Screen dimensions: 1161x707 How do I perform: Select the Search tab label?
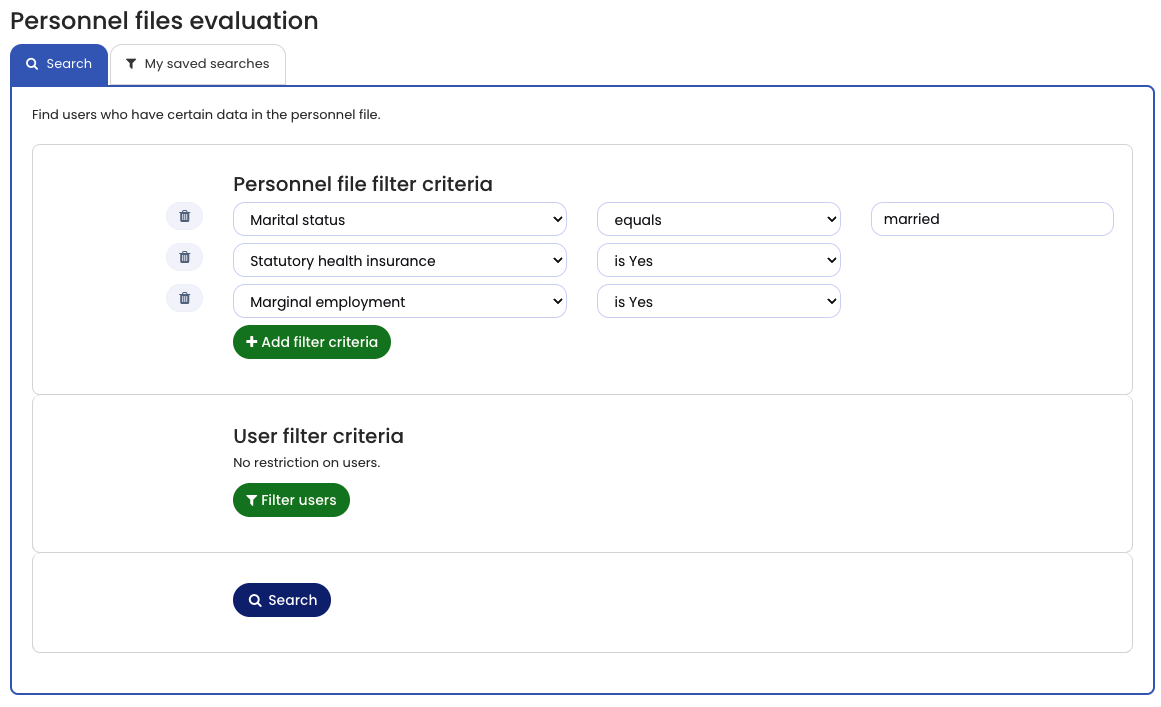point(69,64)
